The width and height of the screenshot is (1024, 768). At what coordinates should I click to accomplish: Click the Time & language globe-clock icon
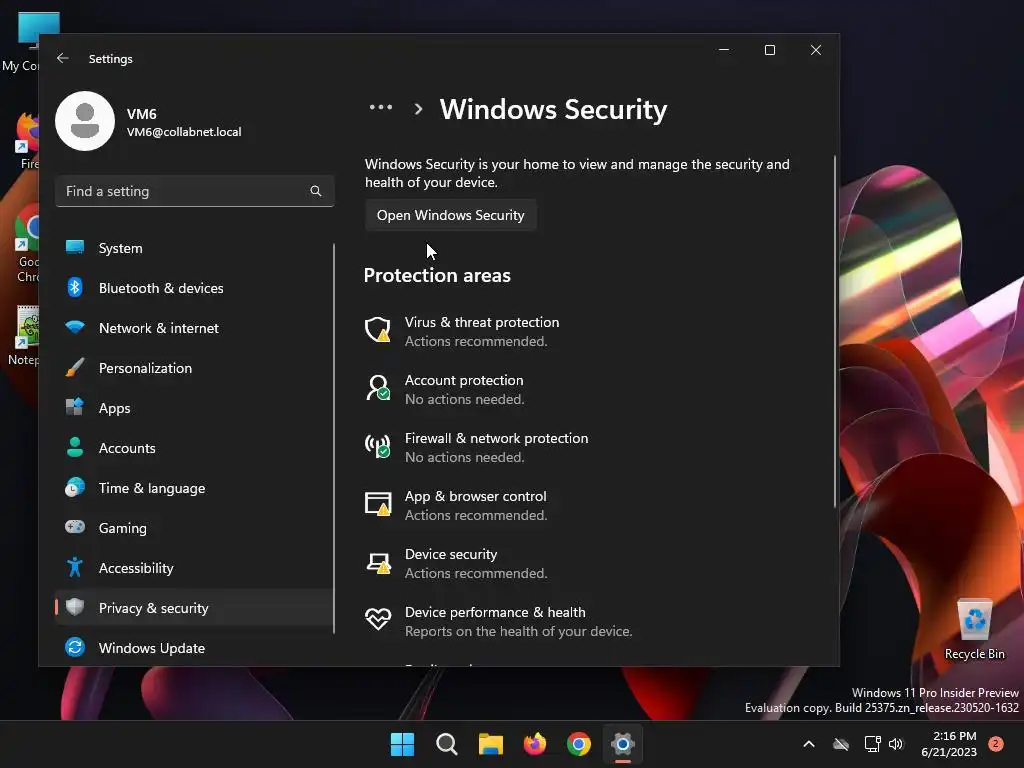coord(75,487)
